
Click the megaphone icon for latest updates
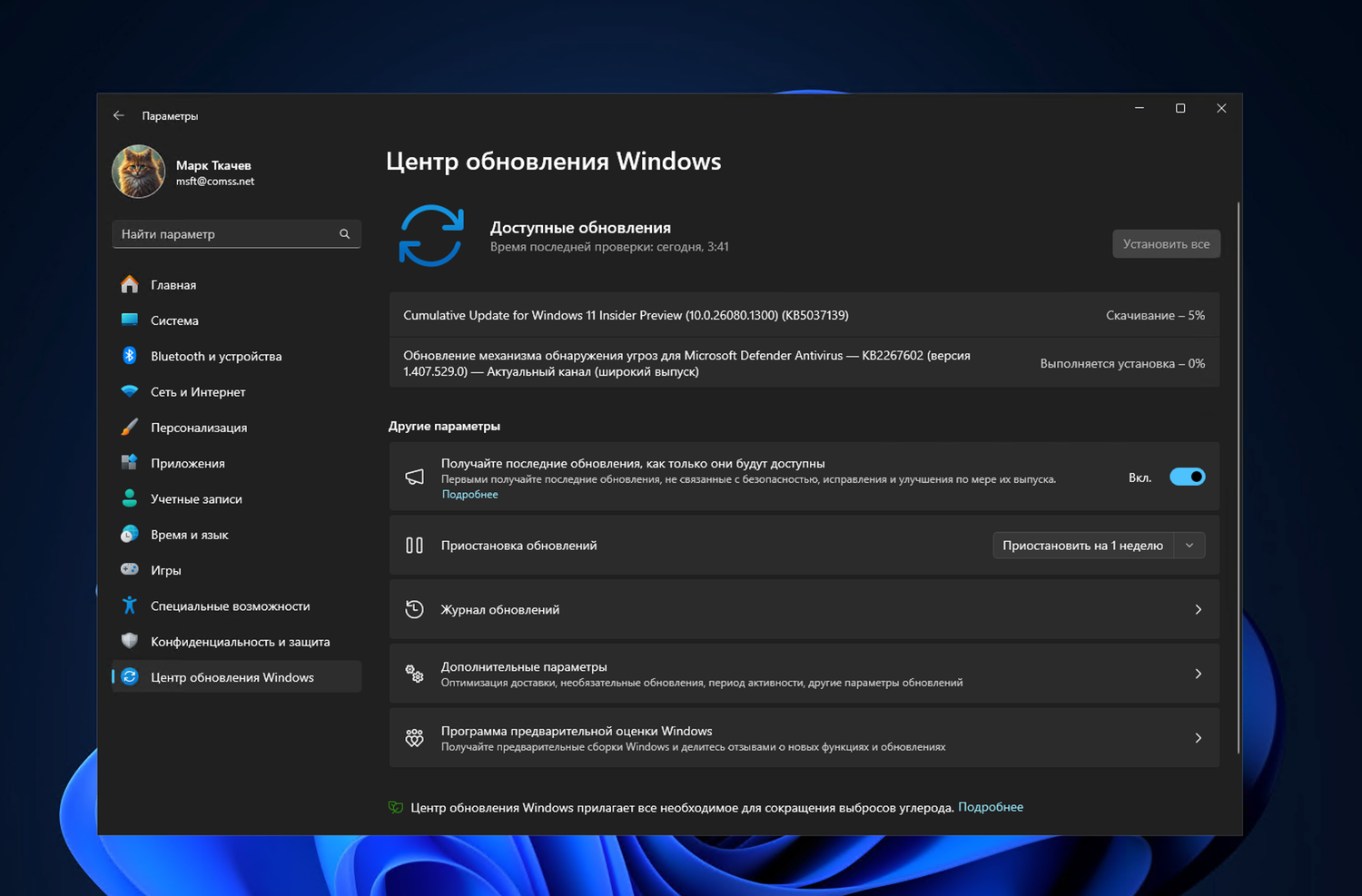pos(415,477)
